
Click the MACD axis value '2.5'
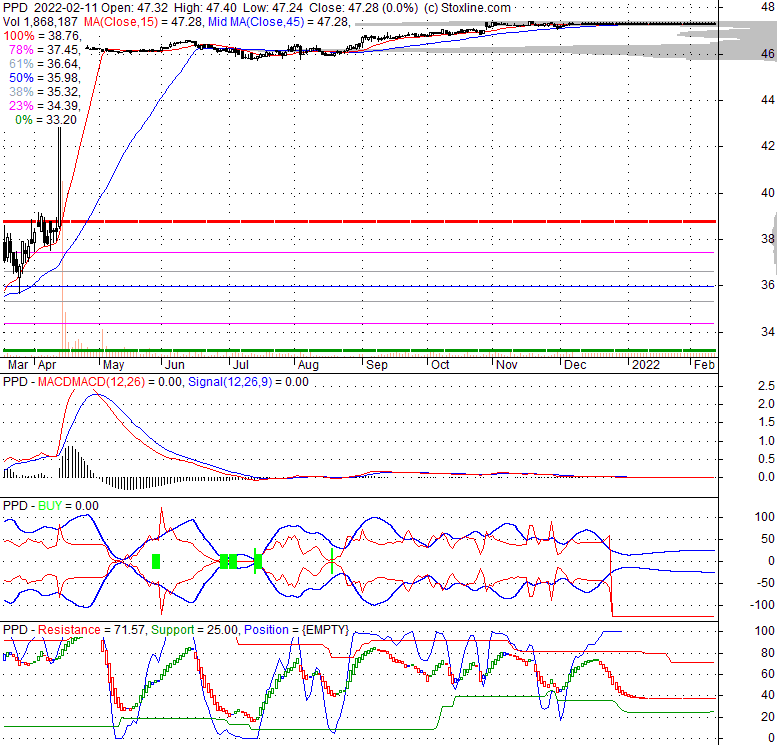click(x=766, y=385)
